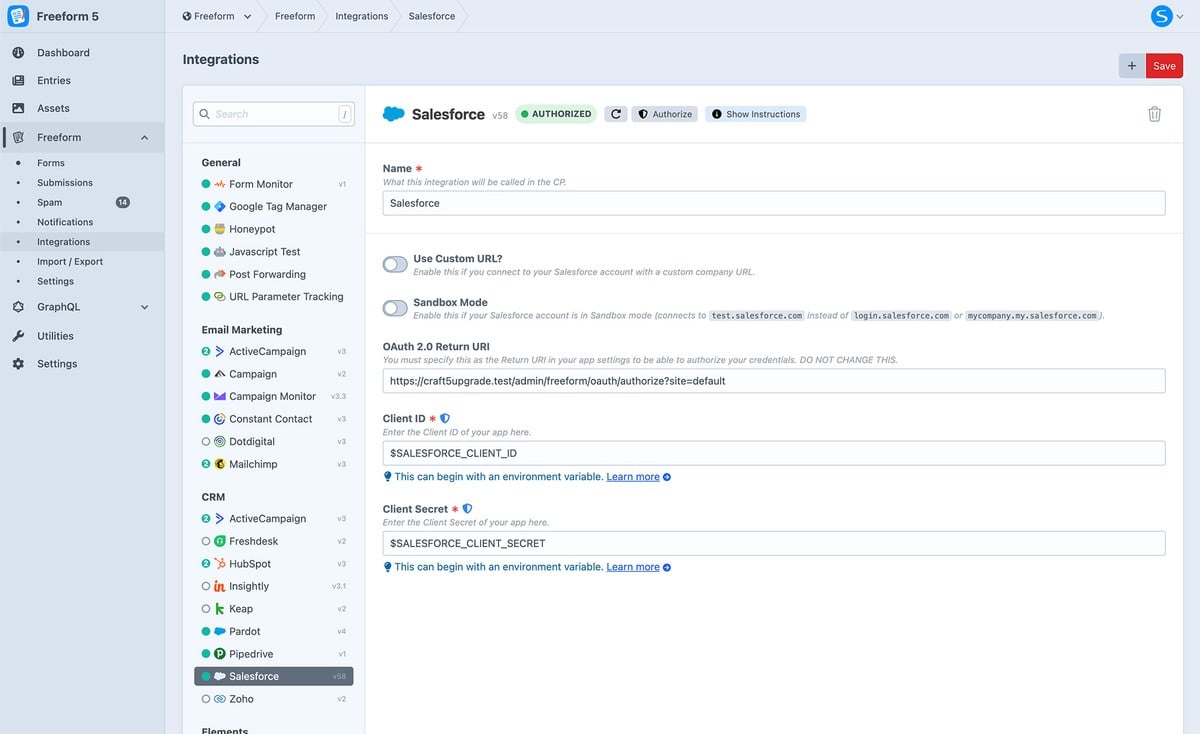The image size is (1200, 734).
Task: Click the Freshdesk icon in CRM list
Action: (x=220, y=541)
